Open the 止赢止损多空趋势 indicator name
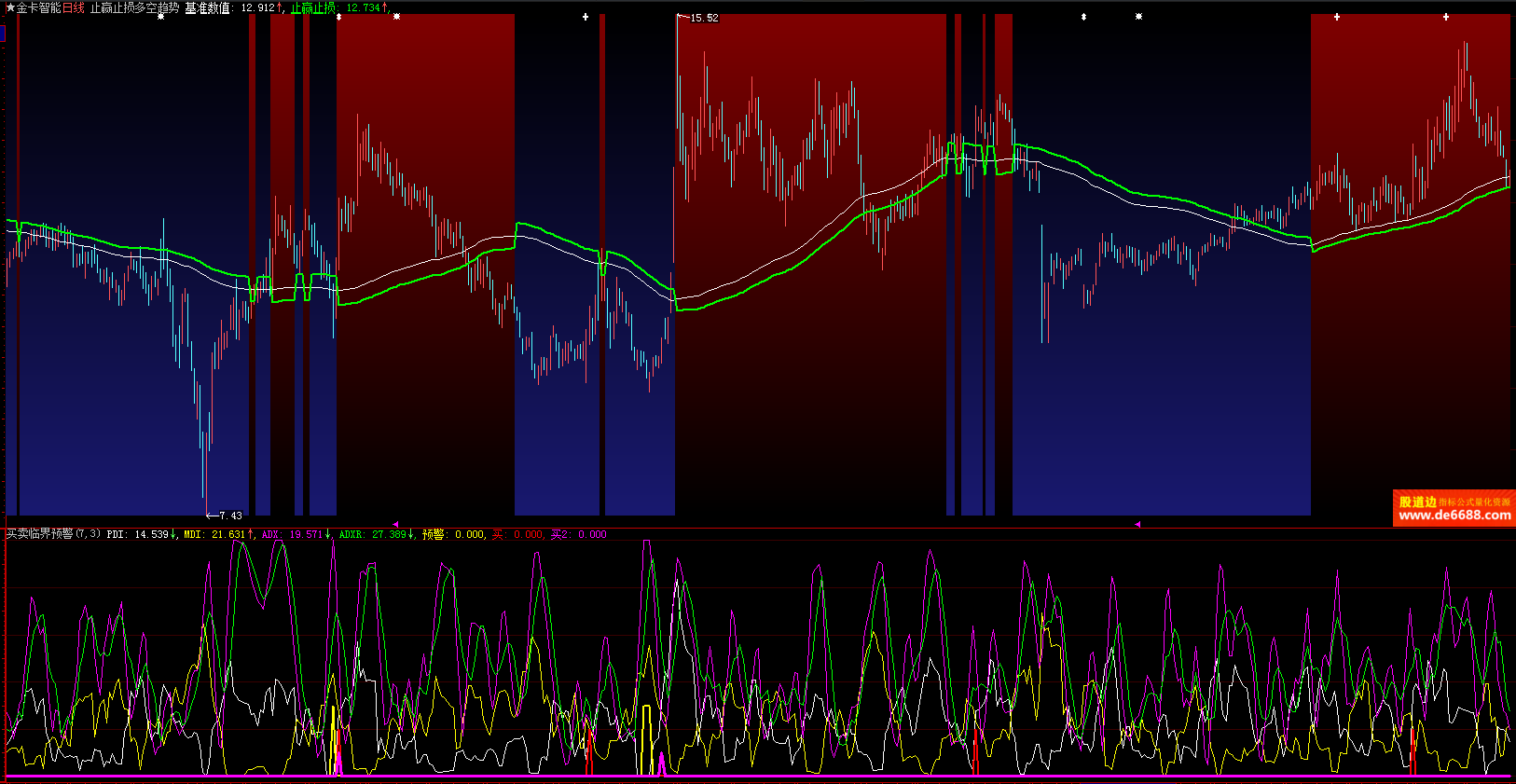 tap(134, 7)
